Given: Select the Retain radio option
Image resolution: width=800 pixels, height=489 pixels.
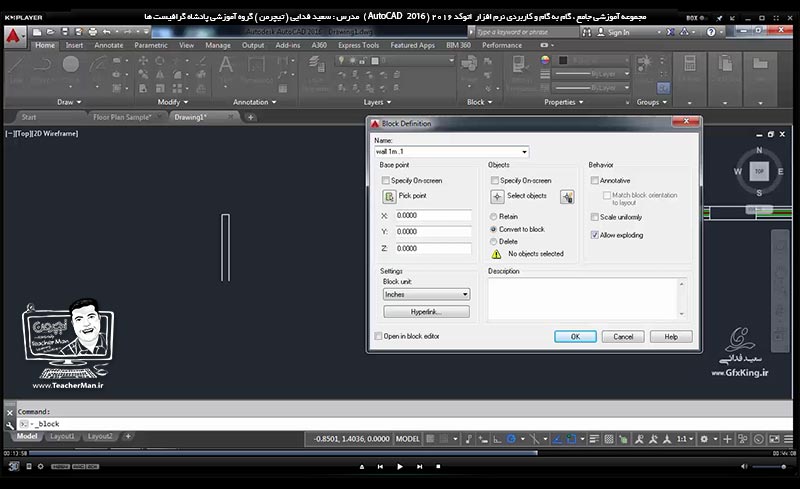Looking at the screenshot, I should click(x=493, y=216).
